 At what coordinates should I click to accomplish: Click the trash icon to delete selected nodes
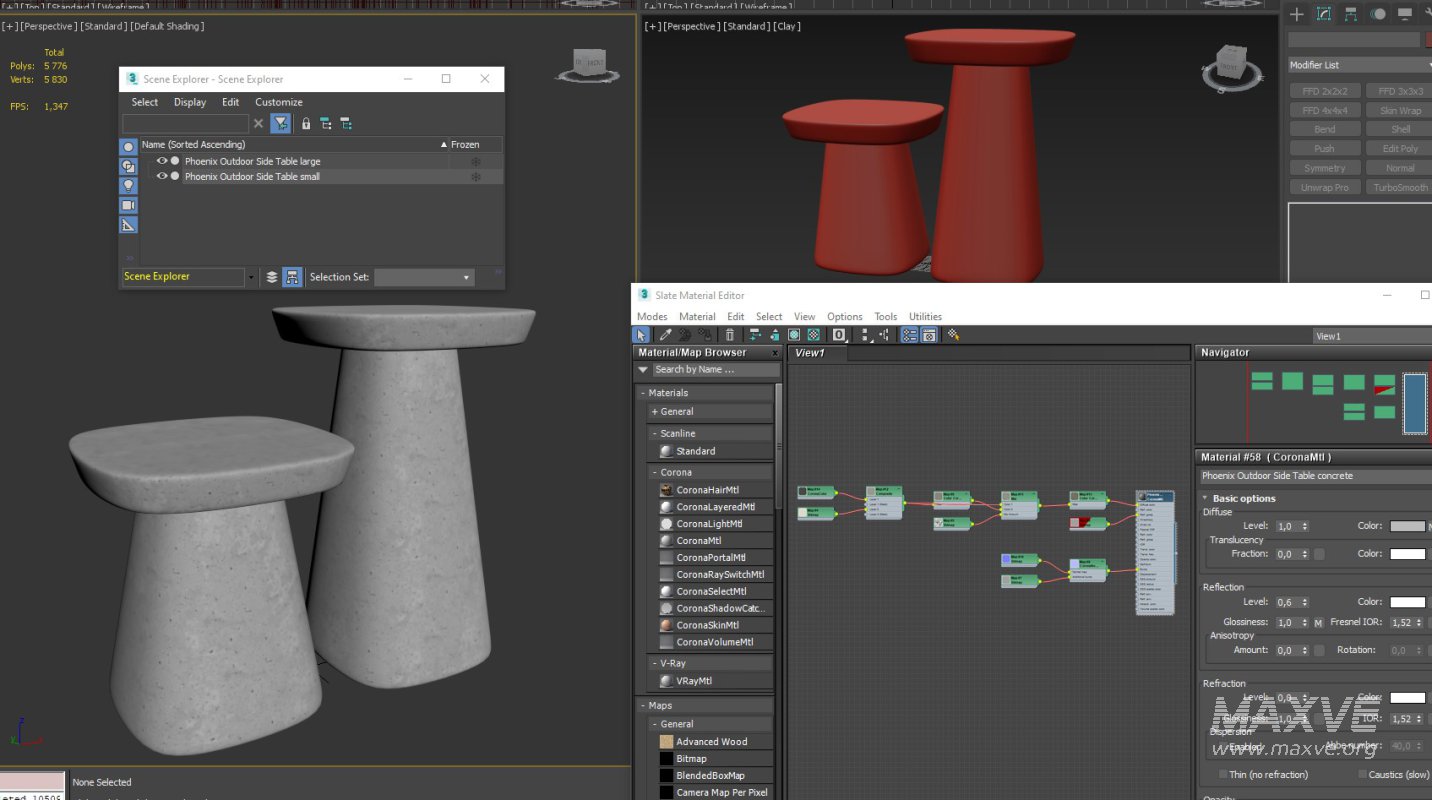(730, 335)
